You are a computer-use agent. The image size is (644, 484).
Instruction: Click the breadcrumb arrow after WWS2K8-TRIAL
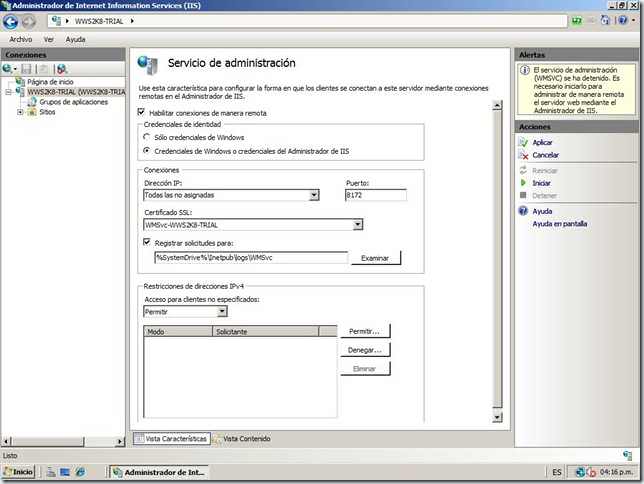coord(132,21)
